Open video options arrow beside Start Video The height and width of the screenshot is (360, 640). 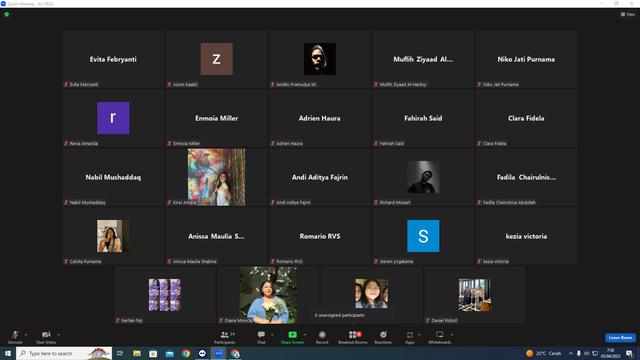[58, 335]
